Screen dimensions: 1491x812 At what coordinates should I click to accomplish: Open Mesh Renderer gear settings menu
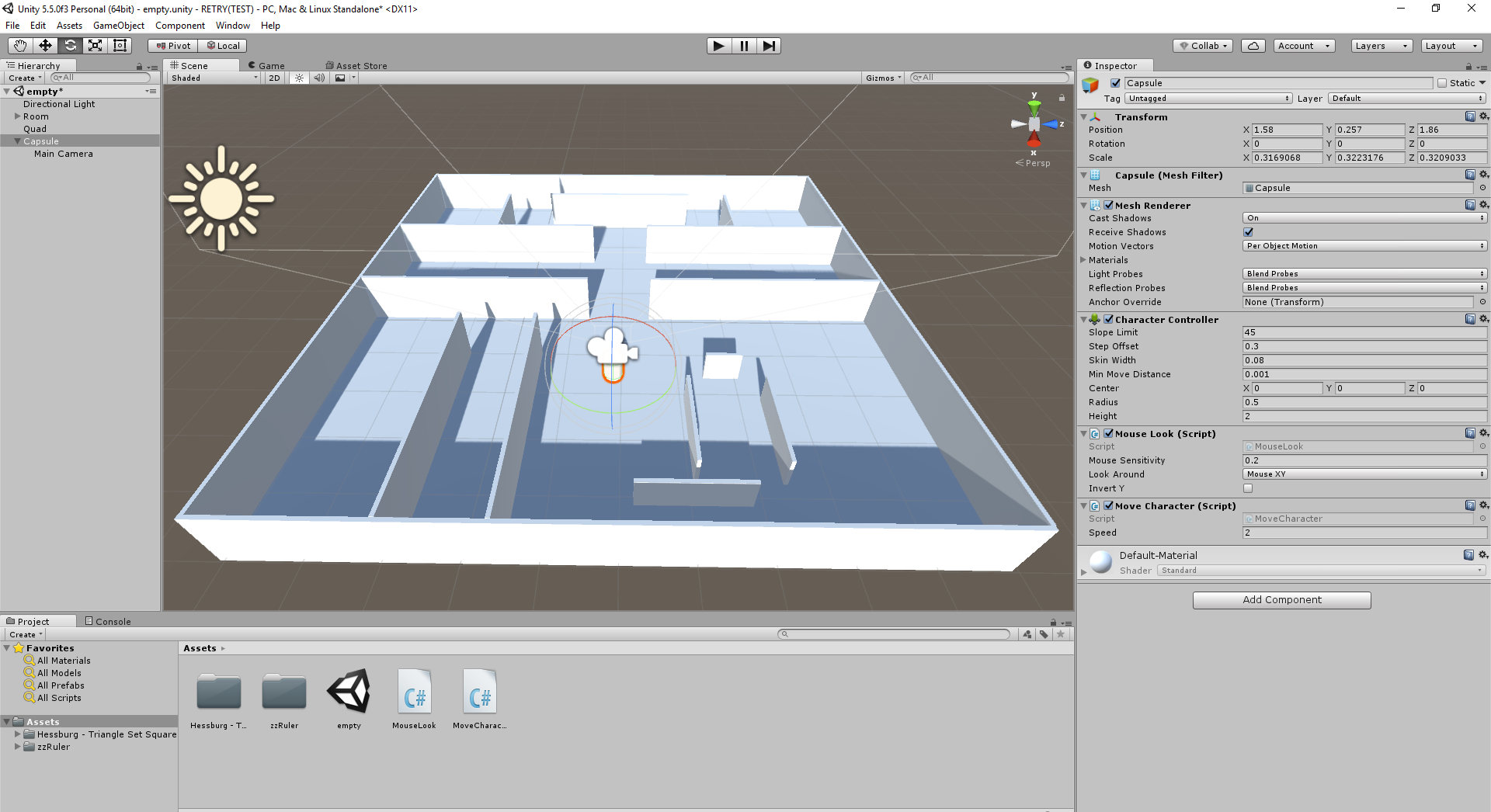click(1483, 205)
